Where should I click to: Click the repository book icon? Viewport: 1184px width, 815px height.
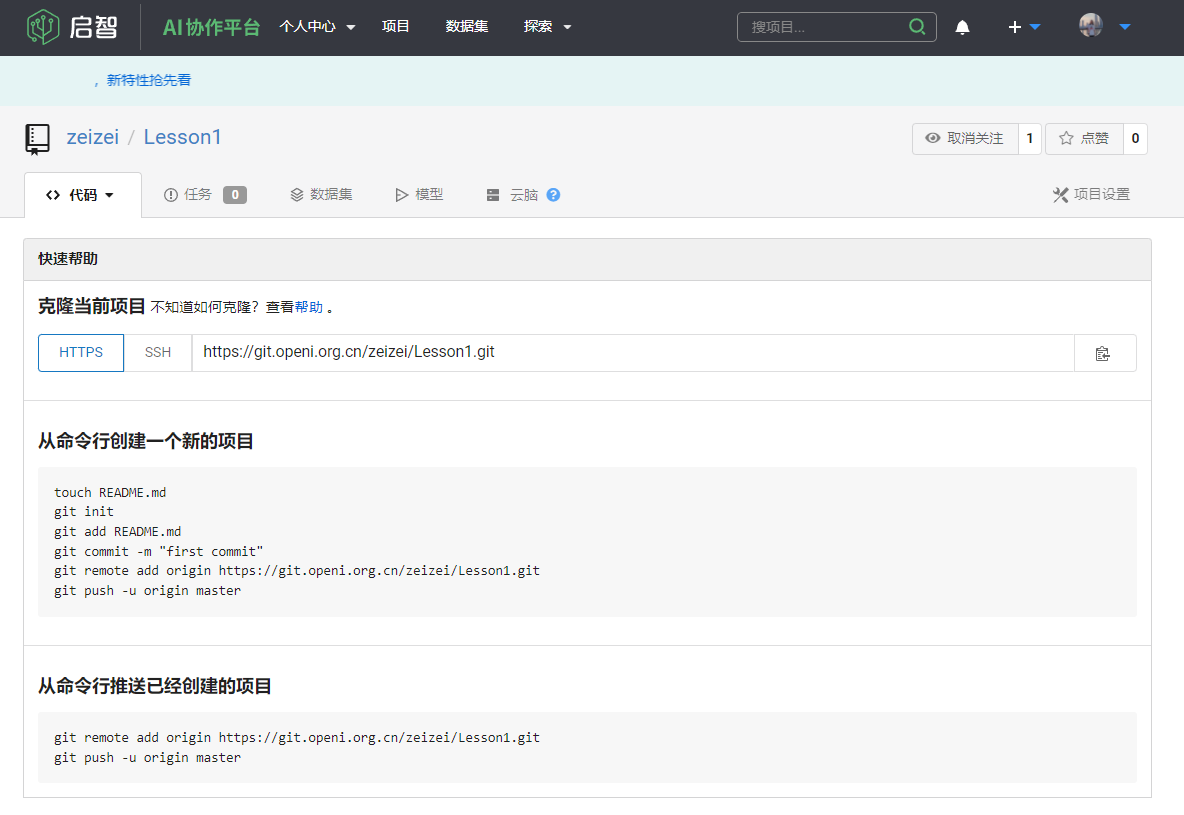[x=37, y=139]
